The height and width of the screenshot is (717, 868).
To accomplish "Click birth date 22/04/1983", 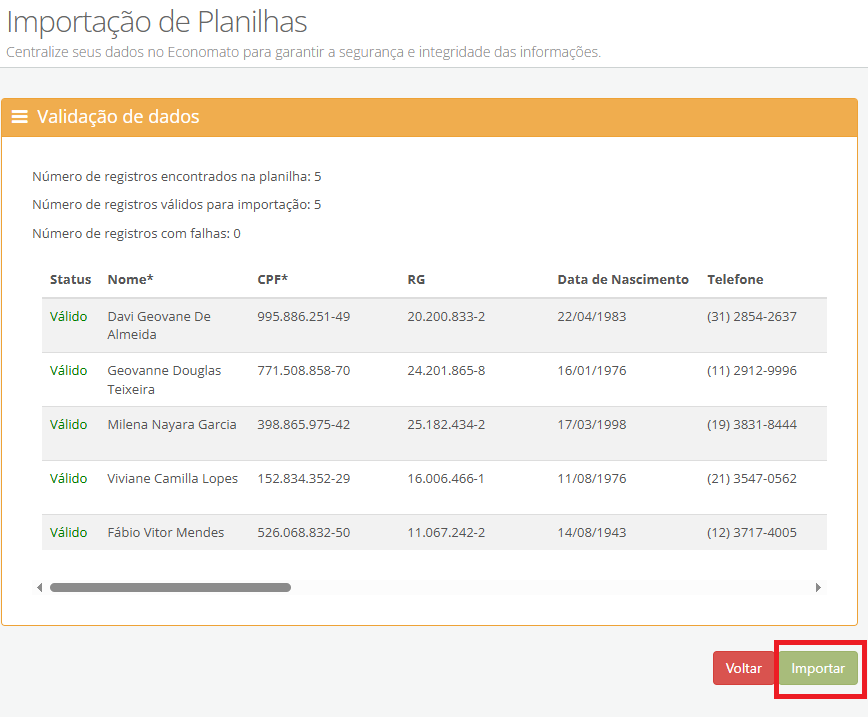I will (592, 317).
